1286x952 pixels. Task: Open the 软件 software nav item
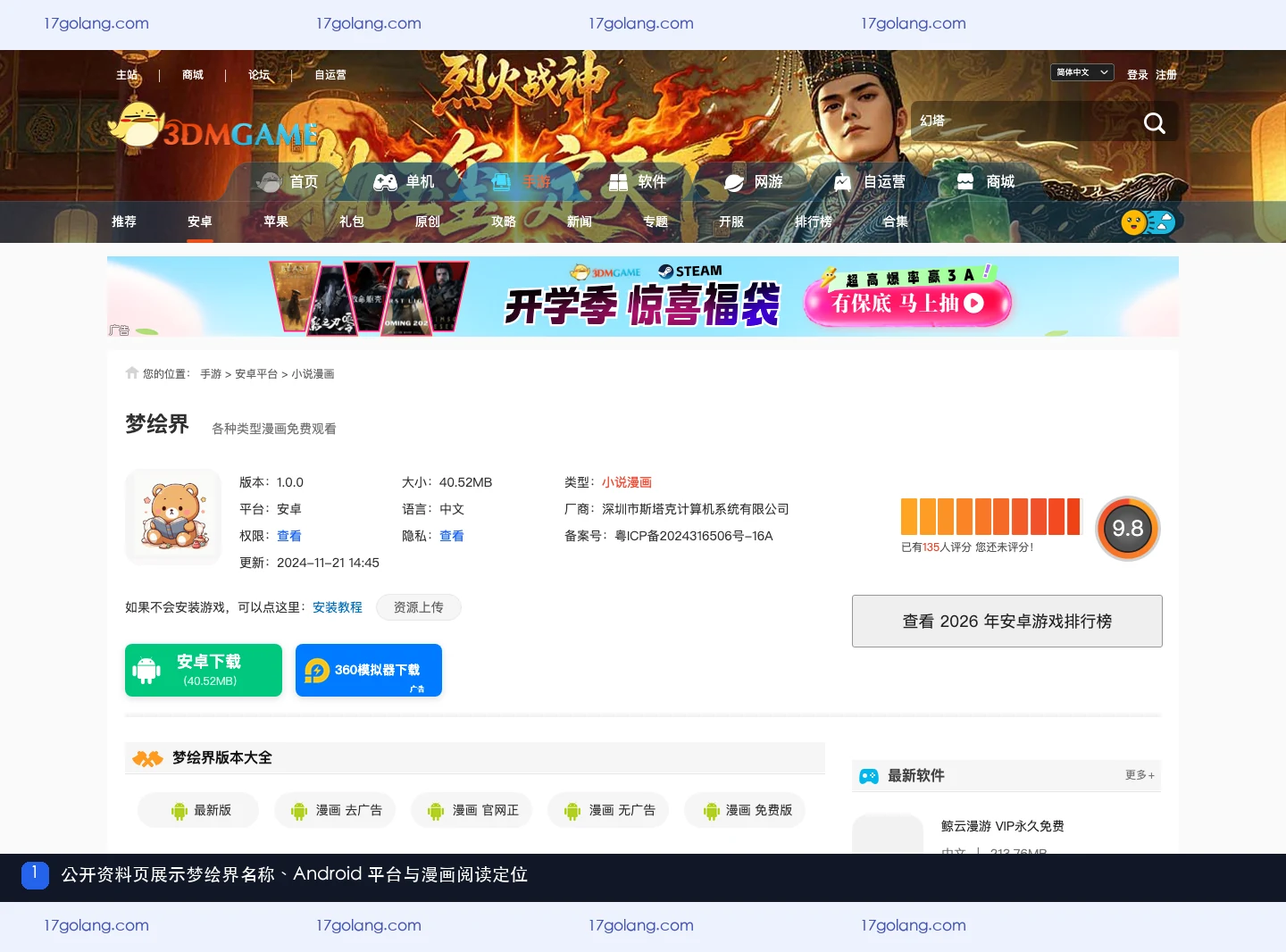(x=638, y=182)
